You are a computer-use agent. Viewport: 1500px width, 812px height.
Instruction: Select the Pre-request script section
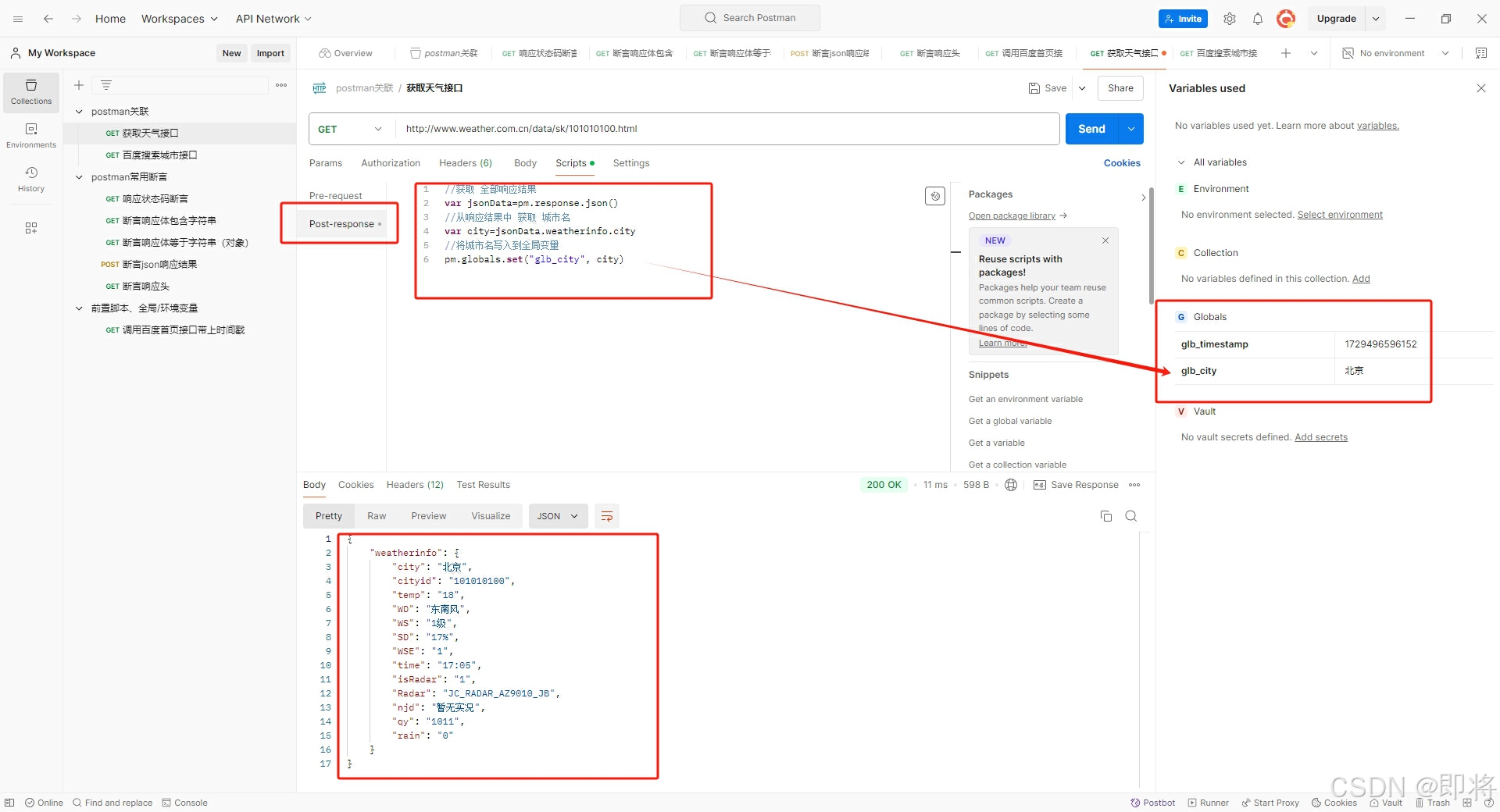click(336, 196)
